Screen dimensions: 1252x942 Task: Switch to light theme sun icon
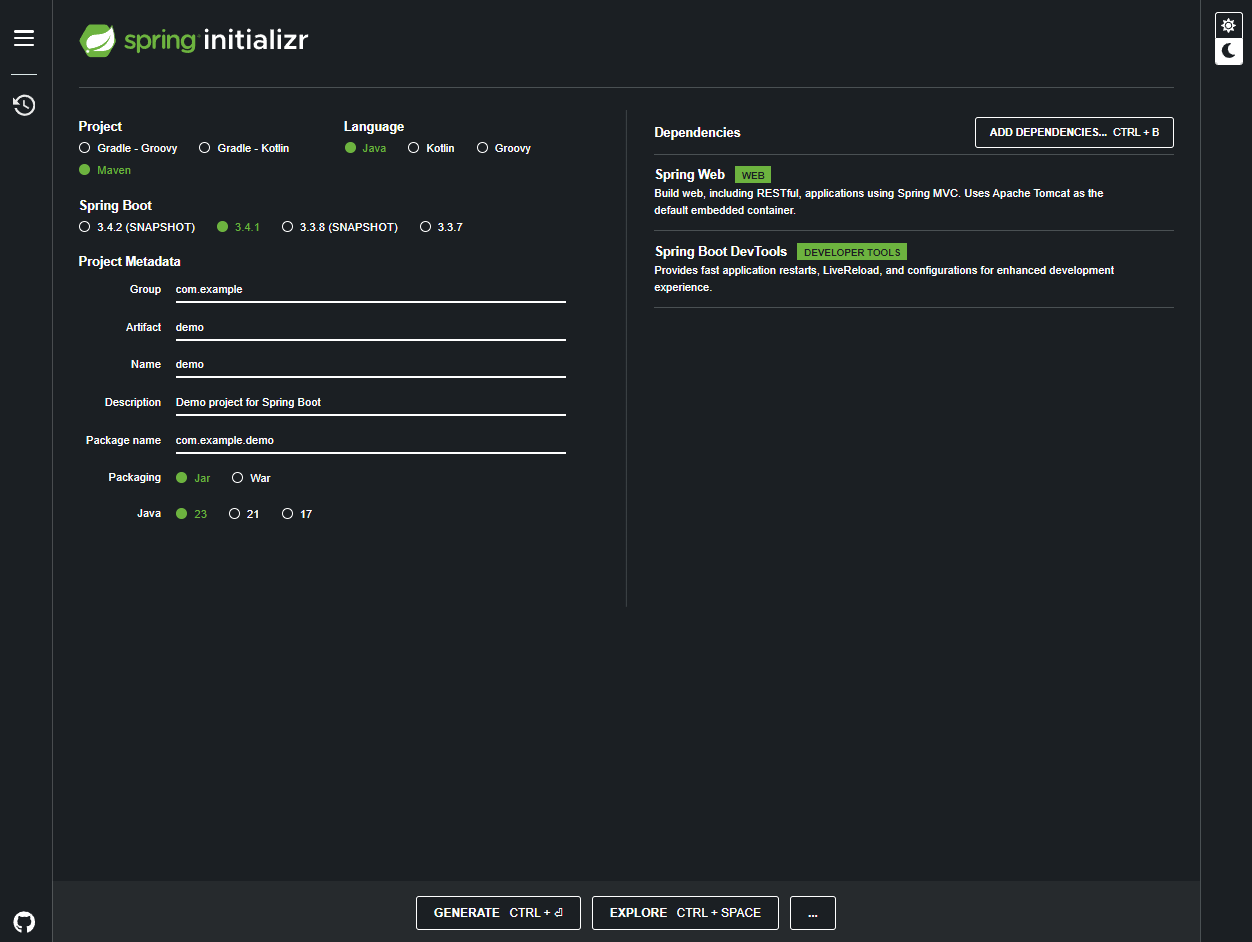1229,25
